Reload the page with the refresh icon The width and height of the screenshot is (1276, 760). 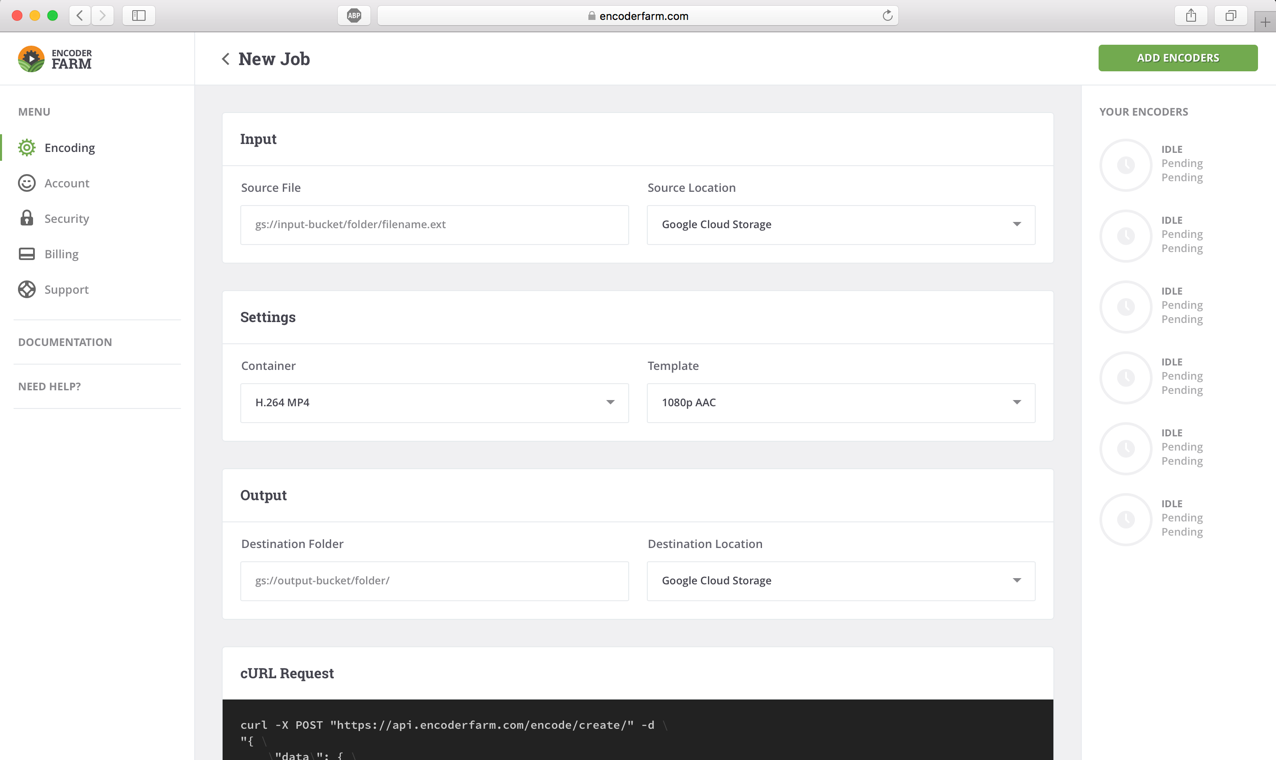887,16
